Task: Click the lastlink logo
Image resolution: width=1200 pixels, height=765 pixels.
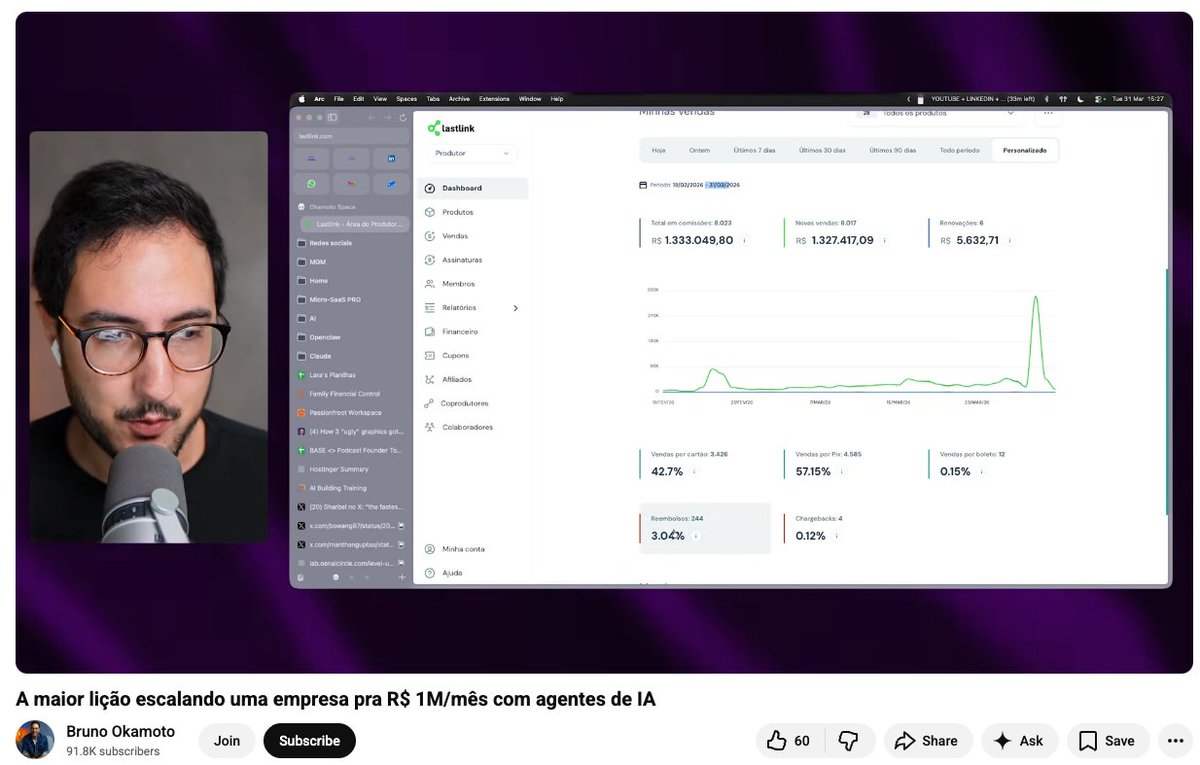Action: (449, 128)
